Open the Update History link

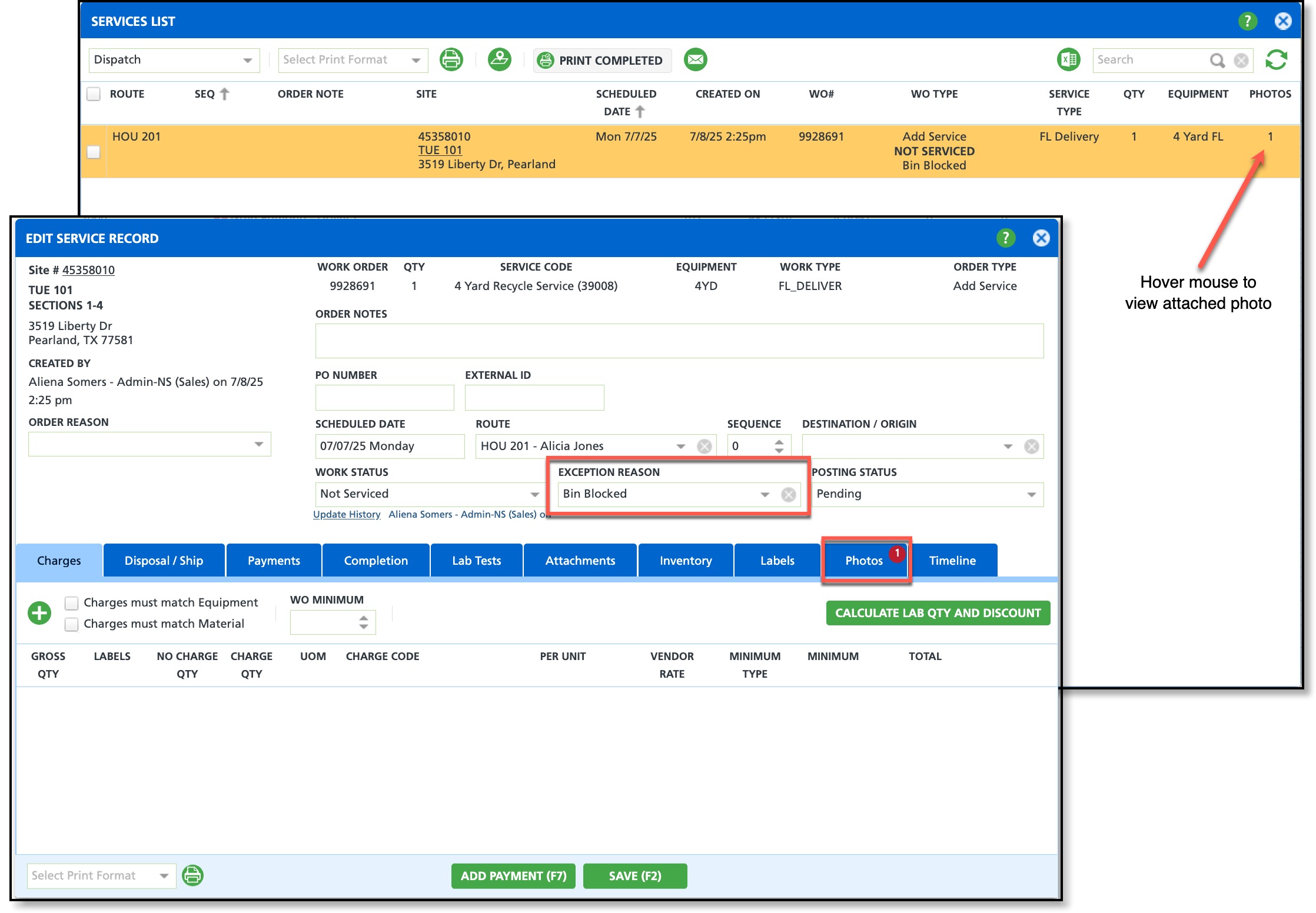[x=346, y=514]
